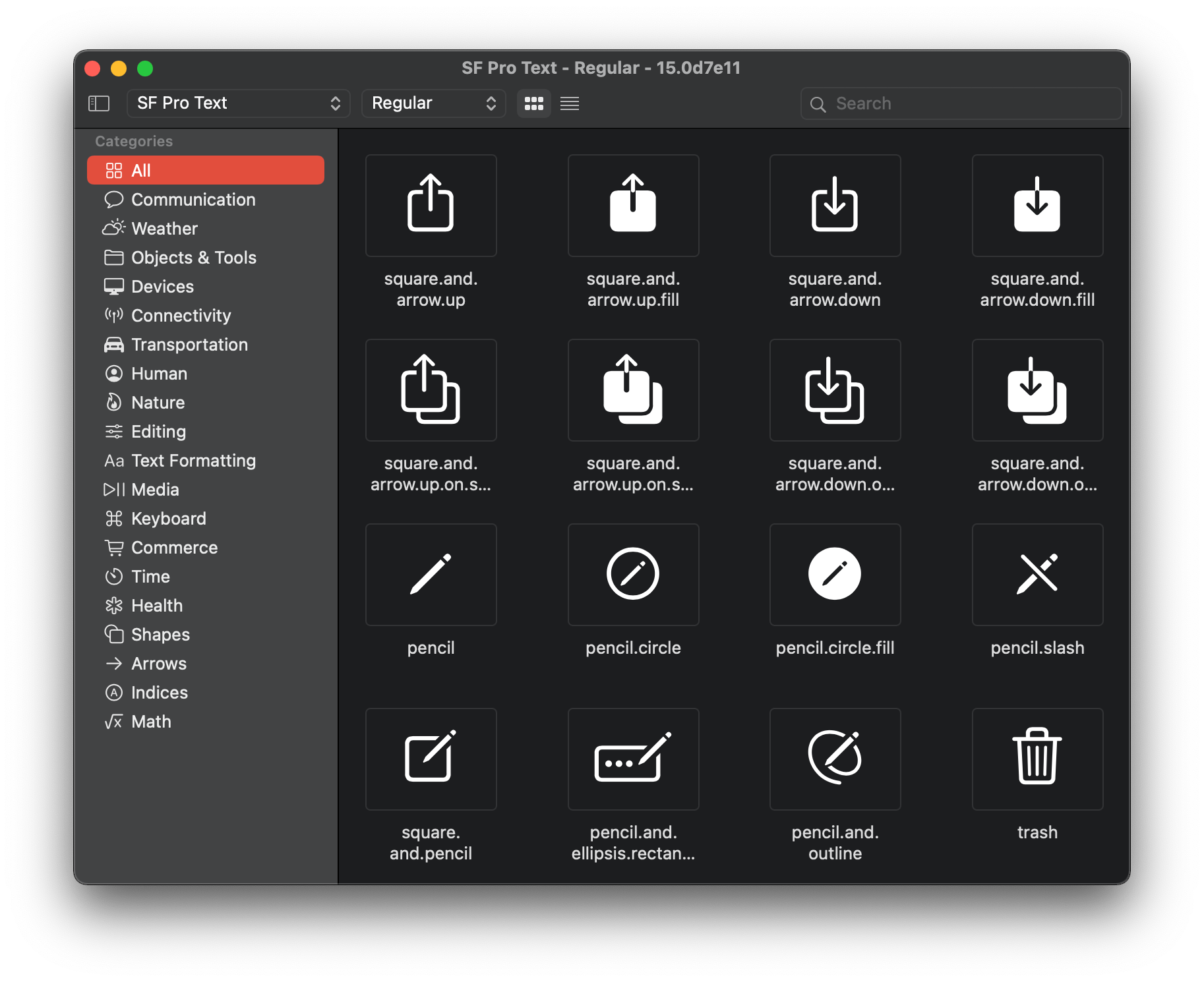Image resolution: width=1204 pixels, height=982 pixels.
Task: Open the Objects & Tools category
Action: [x=206, y=258]
